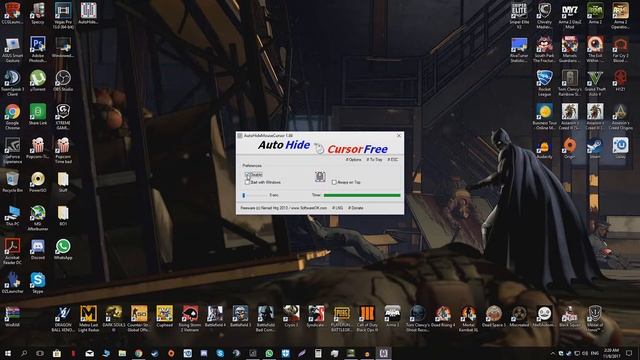This screenshot has height=360, width=640.
Task: Launch Audacity desktop shortcut
Action: (x=544, y=148)
